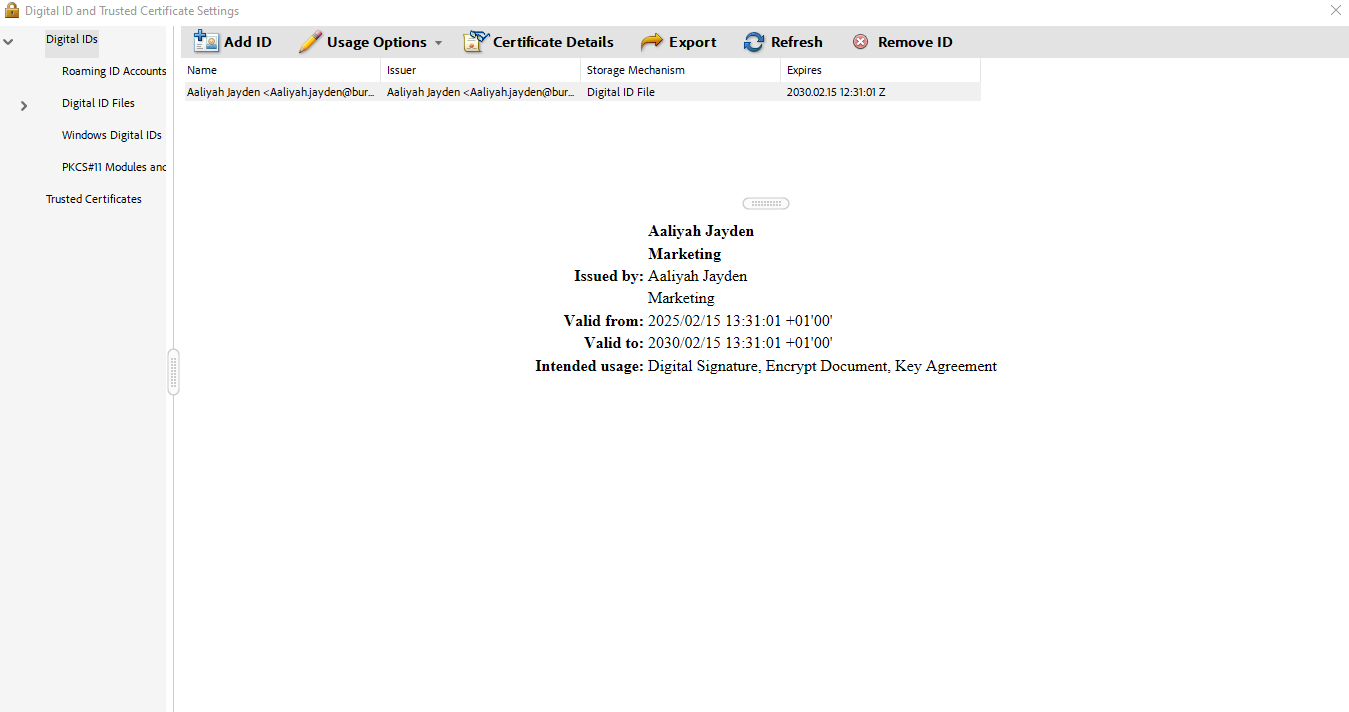This screenshot has width=1349, height=712.
Task: Click the Valid to date value
Action: tap(740, 343)
